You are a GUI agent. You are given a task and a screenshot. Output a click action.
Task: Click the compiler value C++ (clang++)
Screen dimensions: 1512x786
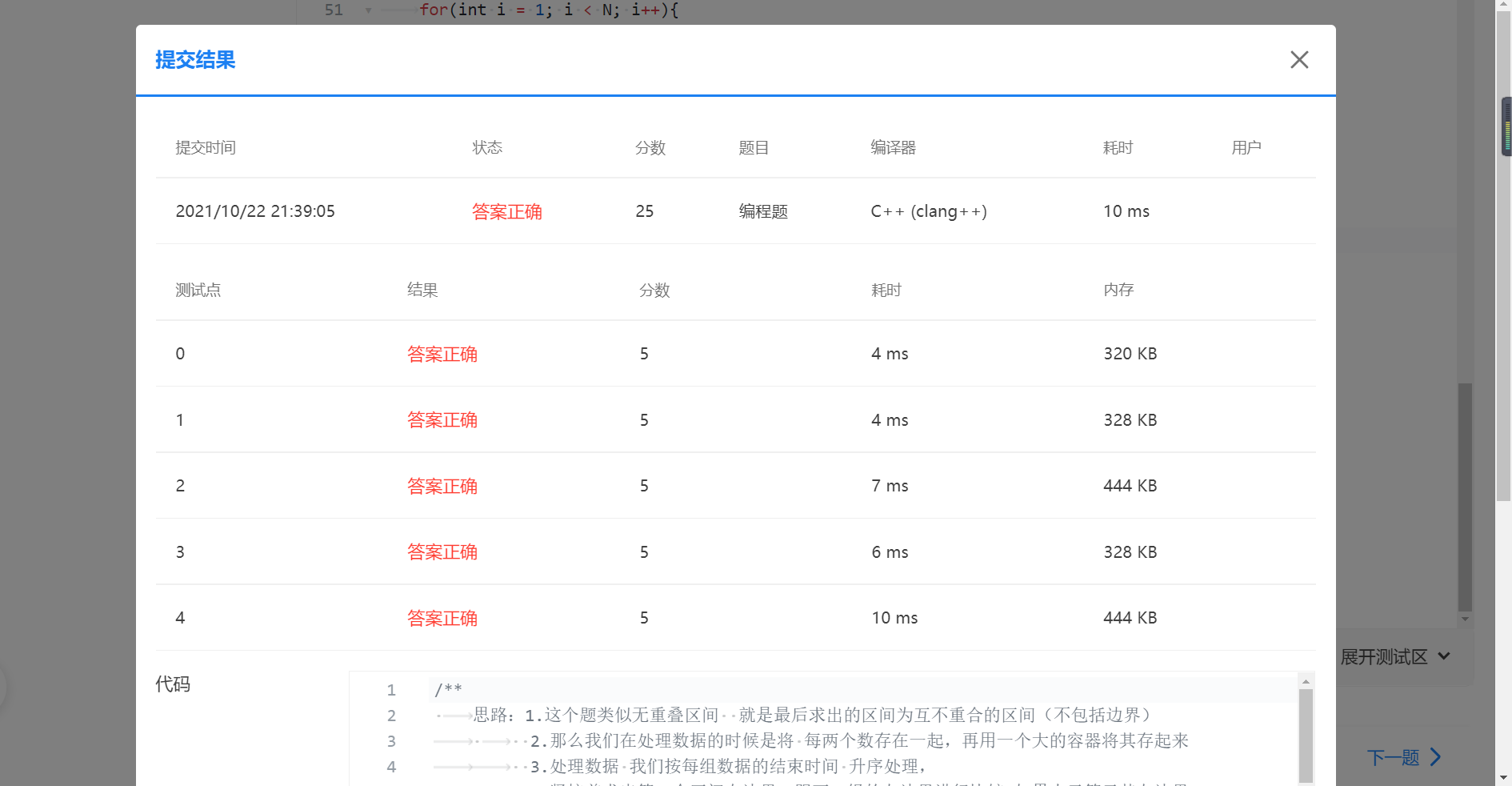click(x=929, y=211)
